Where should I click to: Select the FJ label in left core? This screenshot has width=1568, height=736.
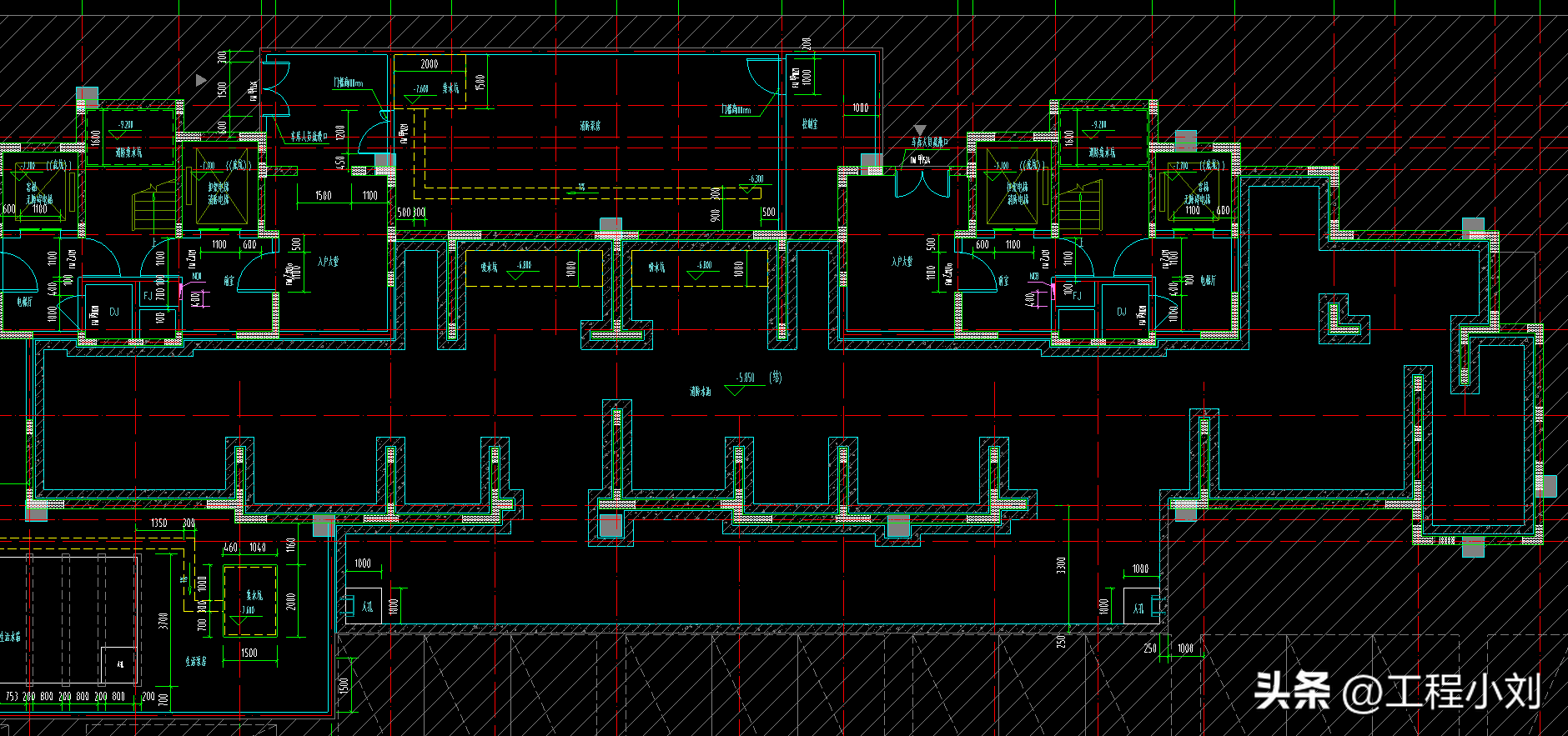pyautogui.click(x=148, y=296)
